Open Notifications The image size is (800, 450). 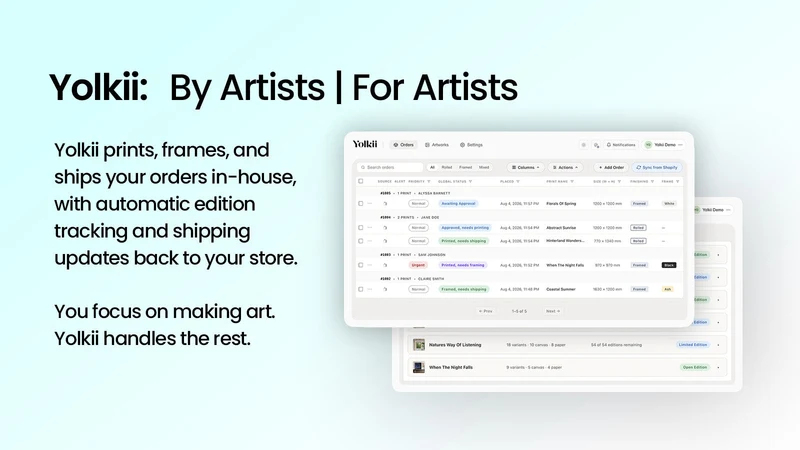coord(621,145)
